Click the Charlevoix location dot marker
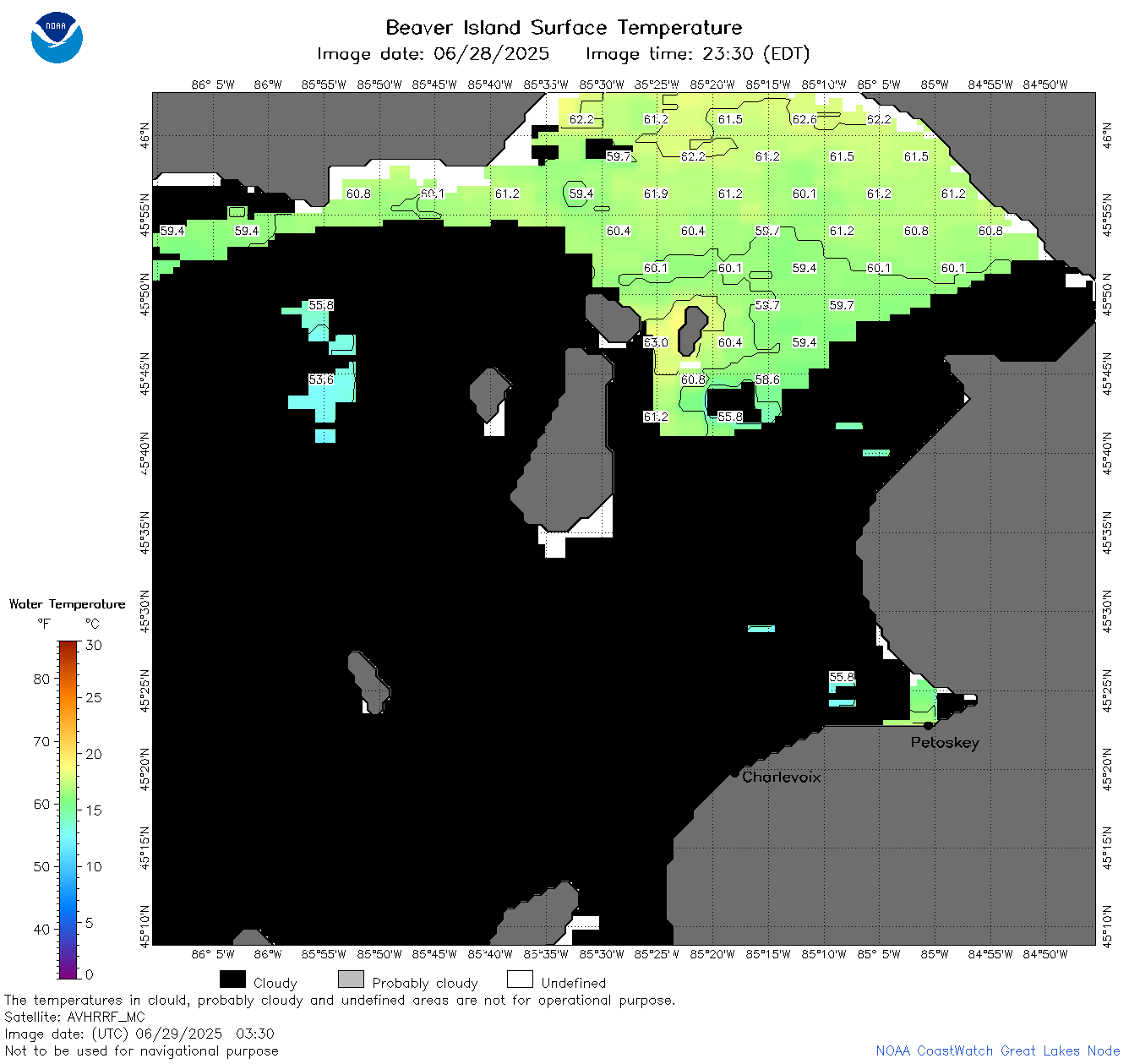The image size is (1129, 1064). click(x=734, y=773)
